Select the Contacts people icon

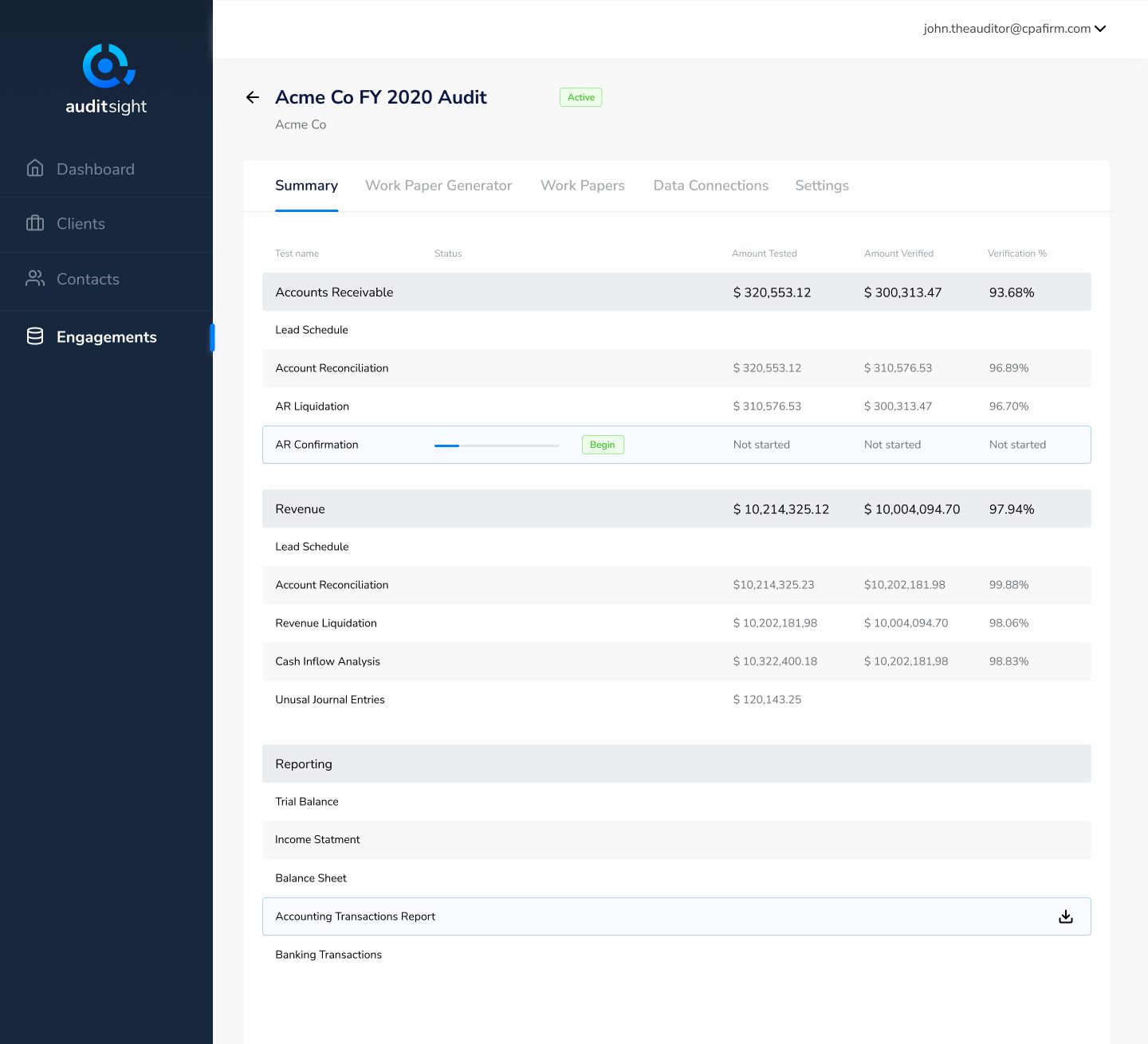click(35, 279)
